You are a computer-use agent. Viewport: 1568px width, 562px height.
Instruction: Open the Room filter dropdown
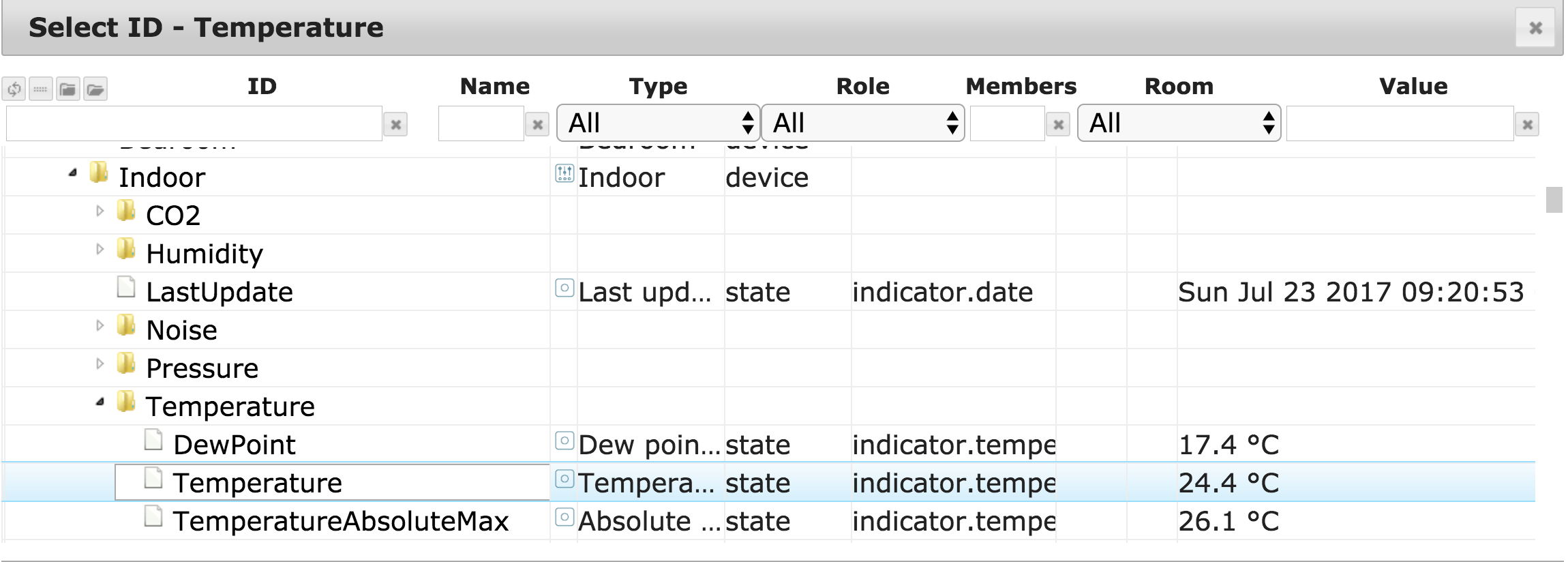1179,123
